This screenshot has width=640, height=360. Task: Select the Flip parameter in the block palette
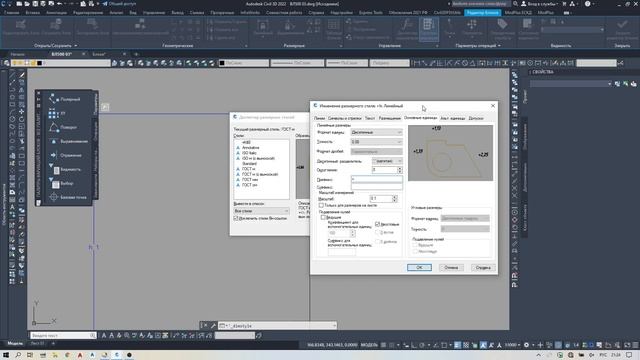[x=66, y=155]
